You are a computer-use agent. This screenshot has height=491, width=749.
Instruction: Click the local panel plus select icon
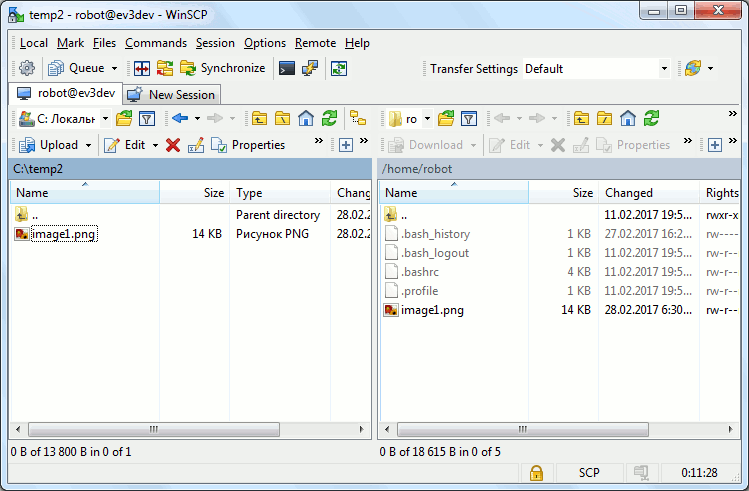click(x=345, y=145)
